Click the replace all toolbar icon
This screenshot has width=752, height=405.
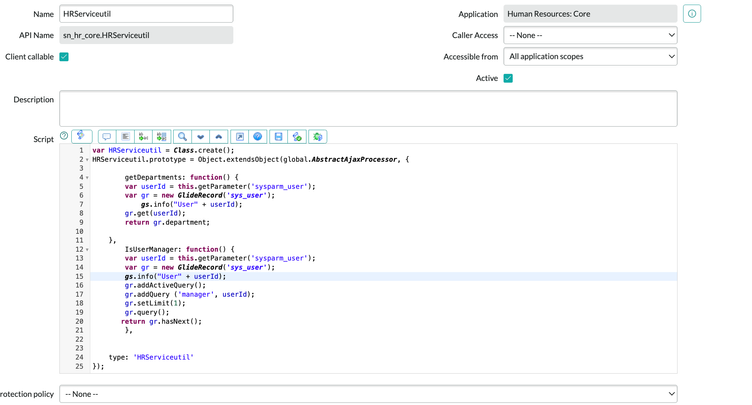coord(162,137)
